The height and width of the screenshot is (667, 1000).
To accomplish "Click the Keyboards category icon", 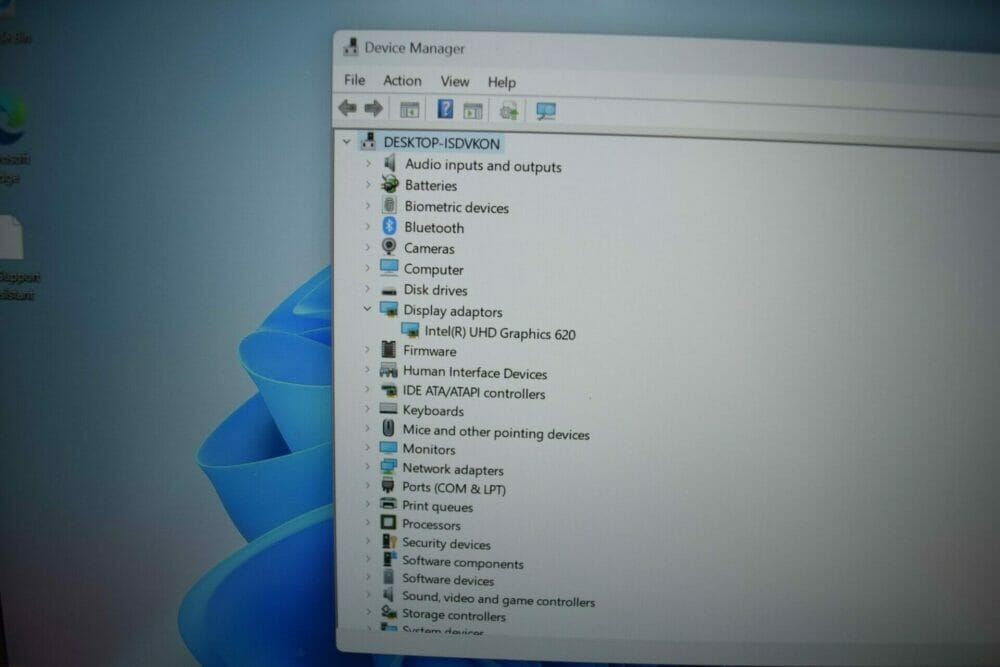I will click(x=388, y=408).
